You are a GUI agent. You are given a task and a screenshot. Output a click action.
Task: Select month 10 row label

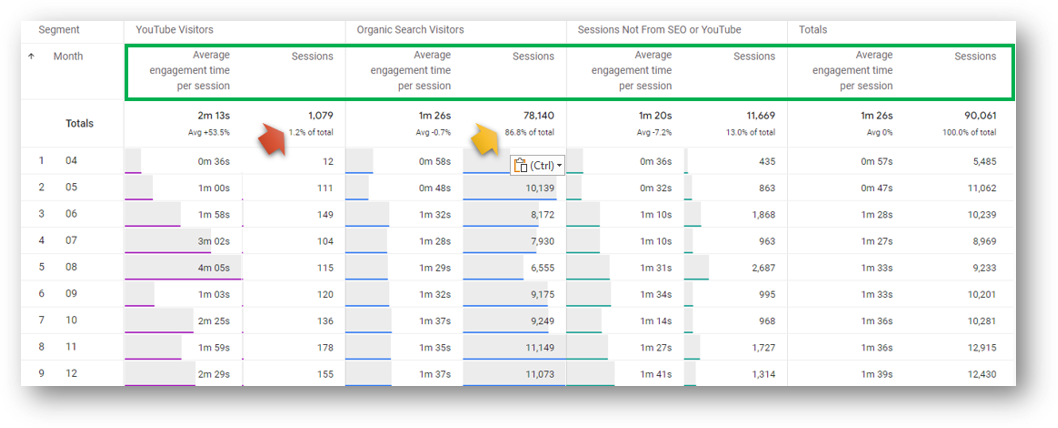72,321
